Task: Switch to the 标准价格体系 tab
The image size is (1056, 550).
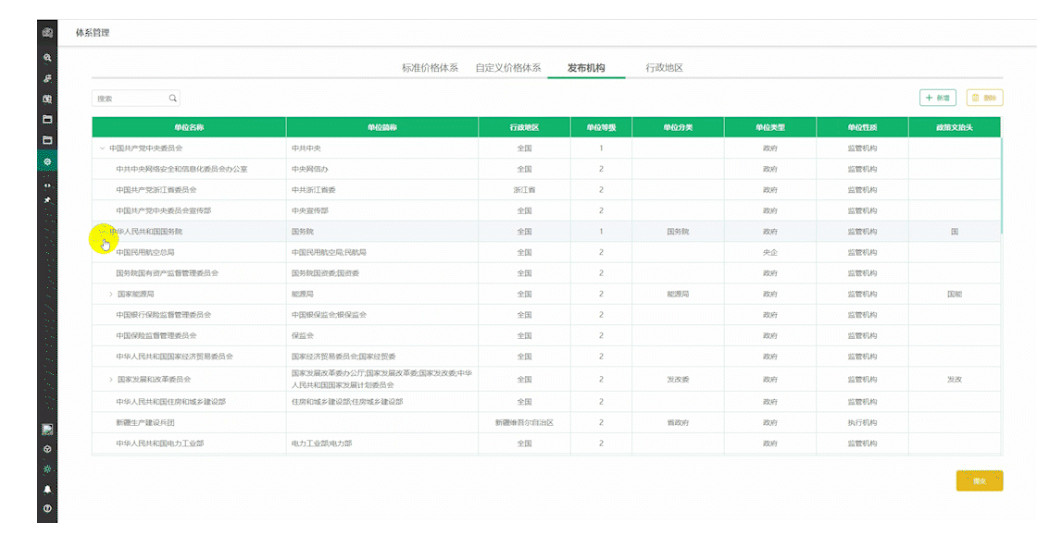Action: (429, 68)
